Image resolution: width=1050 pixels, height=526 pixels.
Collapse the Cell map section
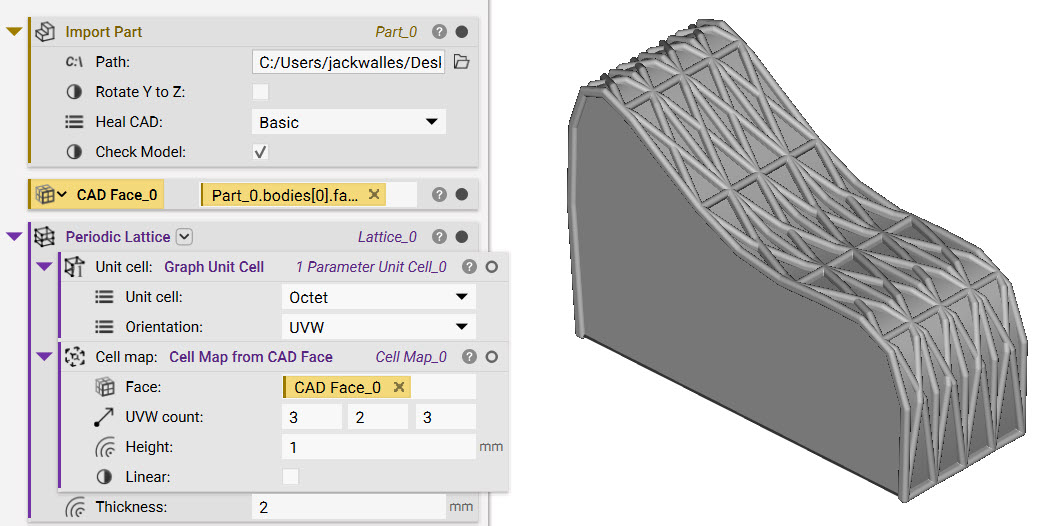pyautogui.click(x=44, y=356)
